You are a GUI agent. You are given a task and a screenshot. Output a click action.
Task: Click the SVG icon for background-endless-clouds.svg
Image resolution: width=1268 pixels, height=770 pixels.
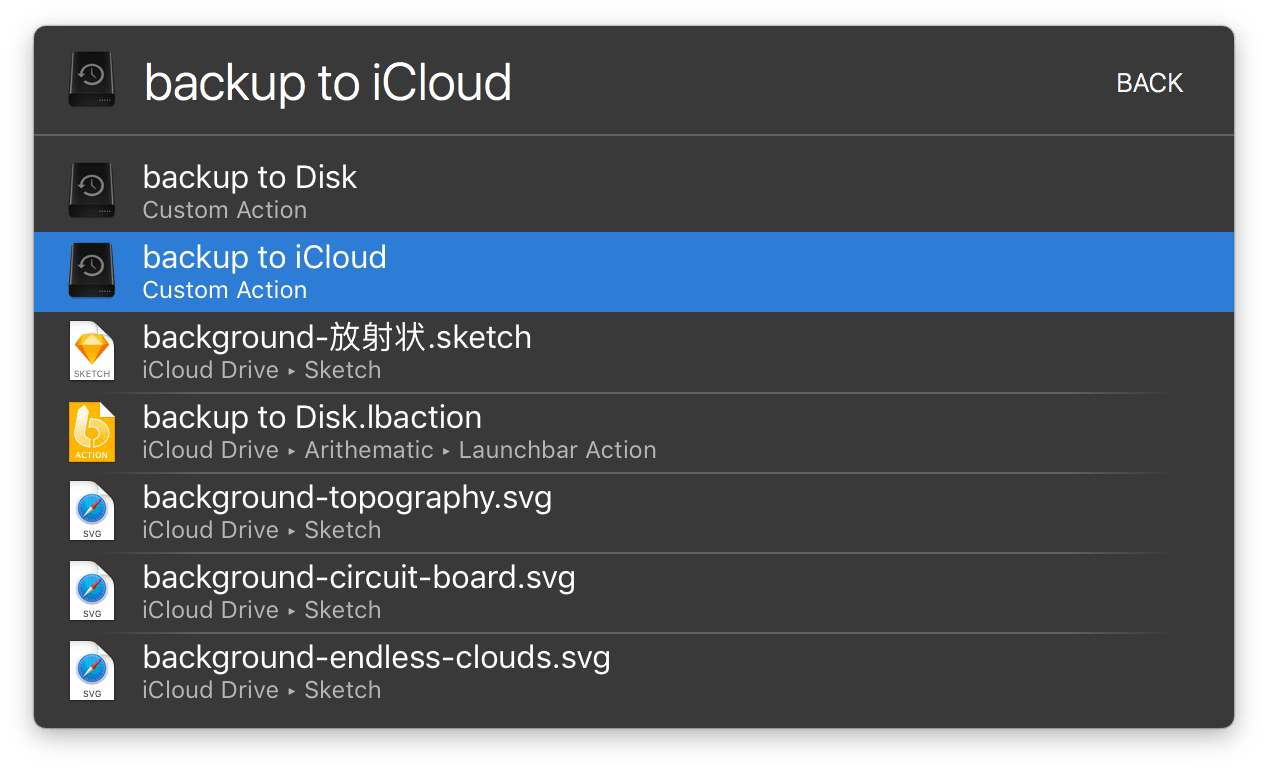coord(91,671)
